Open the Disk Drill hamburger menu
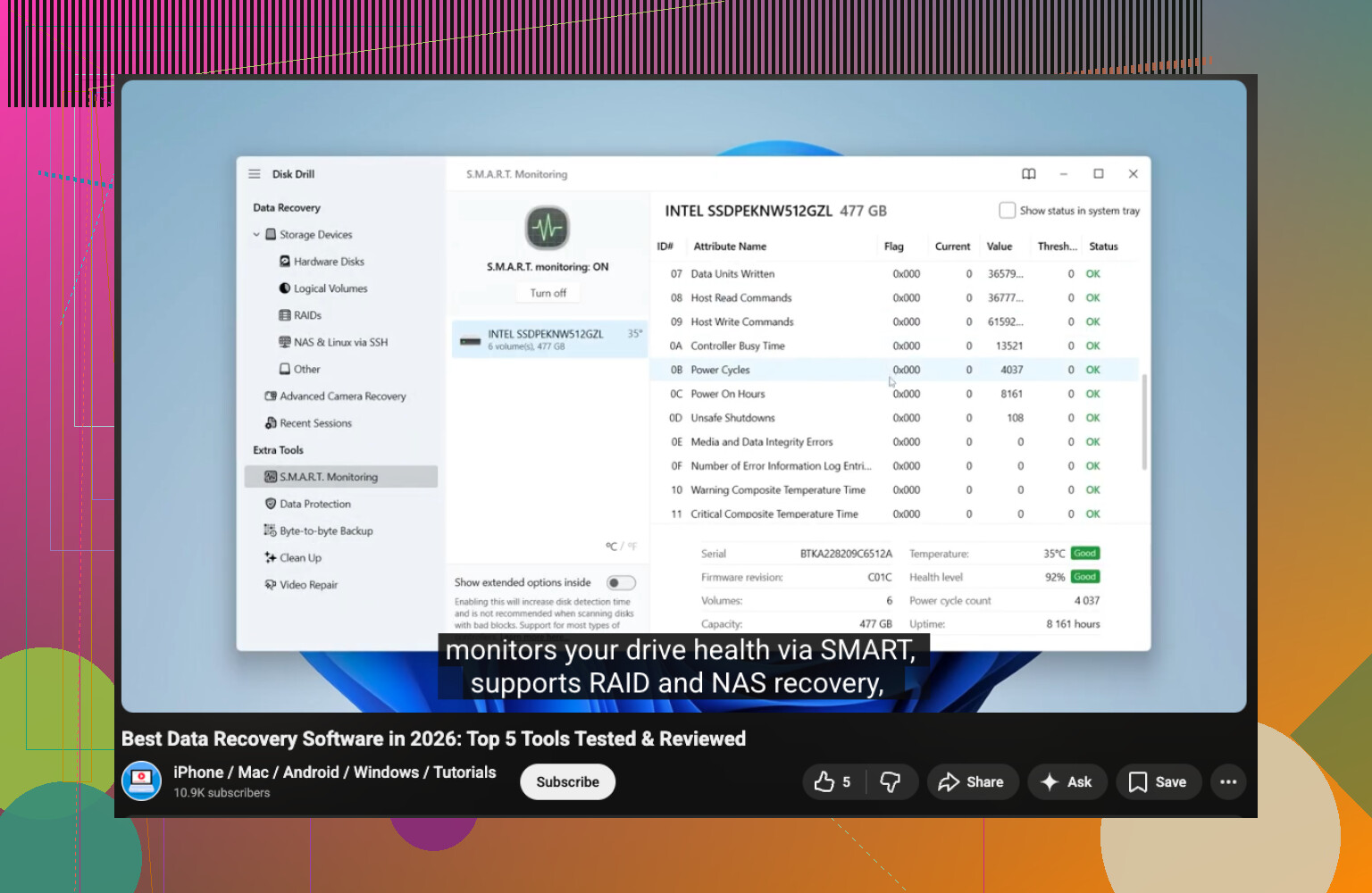The height and width of the screenshot is (893, 1372). [x=255, y=174]
